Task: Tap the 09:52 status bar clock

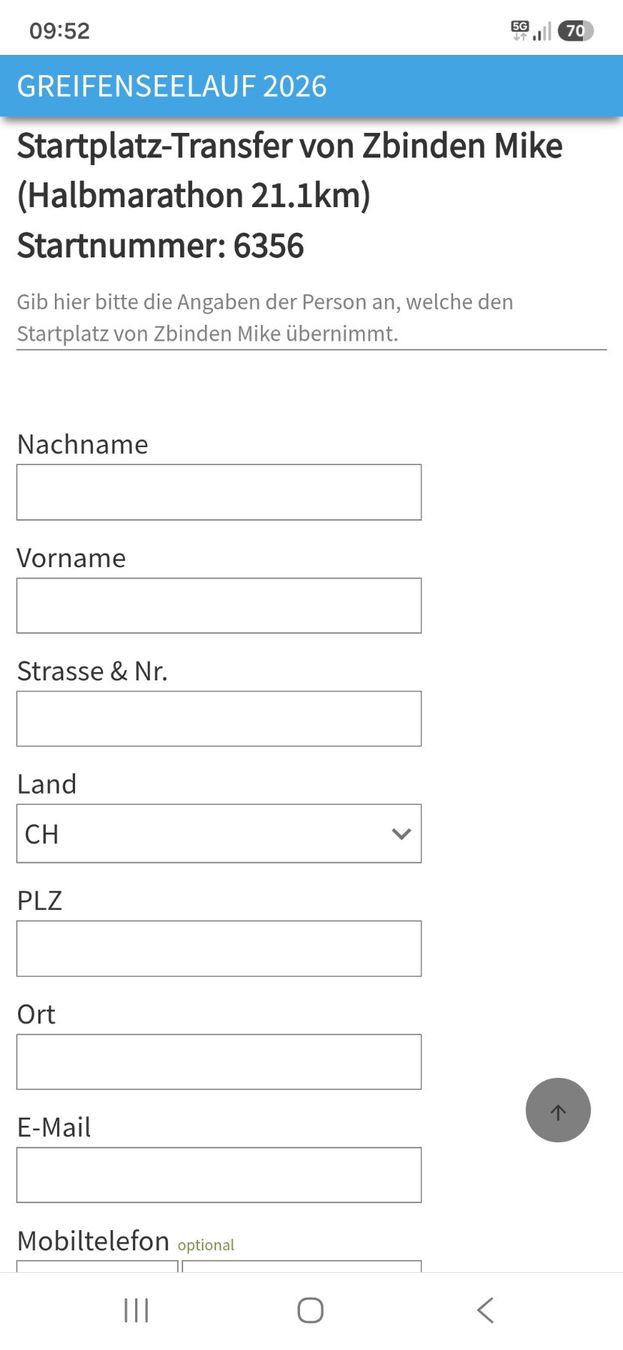Action: [60, 31]
